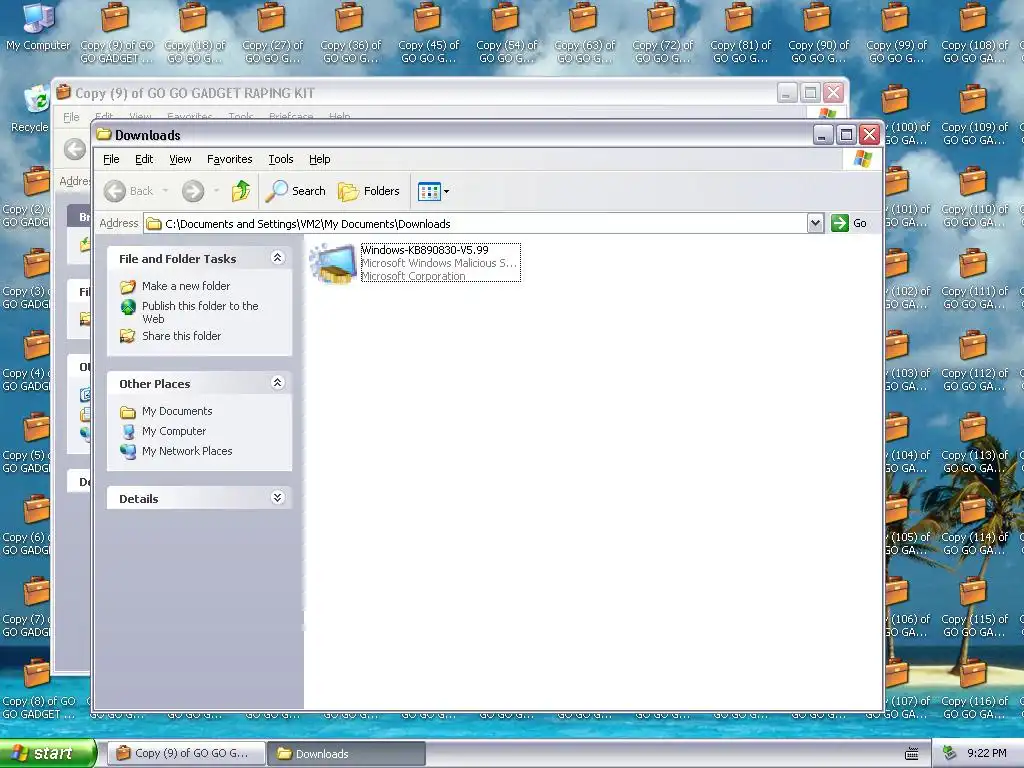This screenshot has height=768, width=1024.
Task: Collapse the Other Places panel
Action: coord(278,383)
